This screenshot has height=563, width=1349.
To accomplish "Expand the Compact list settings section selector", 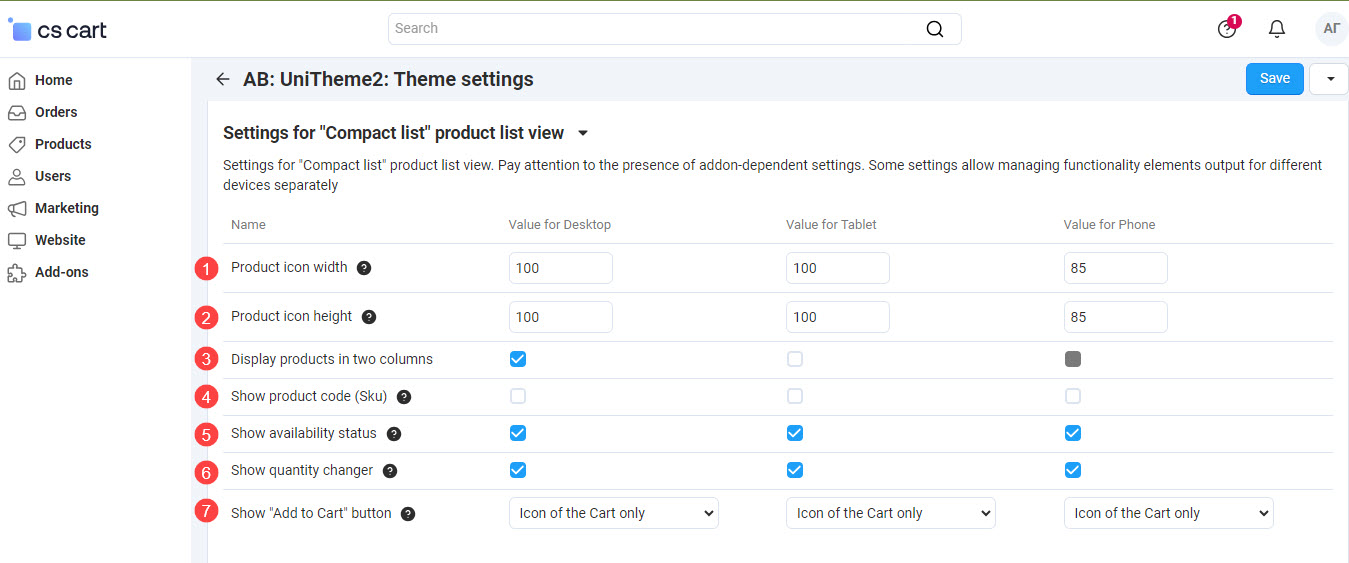I will (x=583, y=133).
